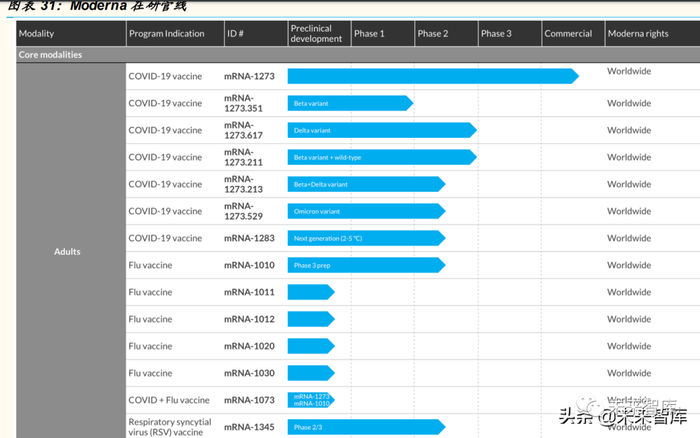This screenshot has width=700, height=438.
Task: Click the Program Indication column header
Action: click(x=175, y=33)
